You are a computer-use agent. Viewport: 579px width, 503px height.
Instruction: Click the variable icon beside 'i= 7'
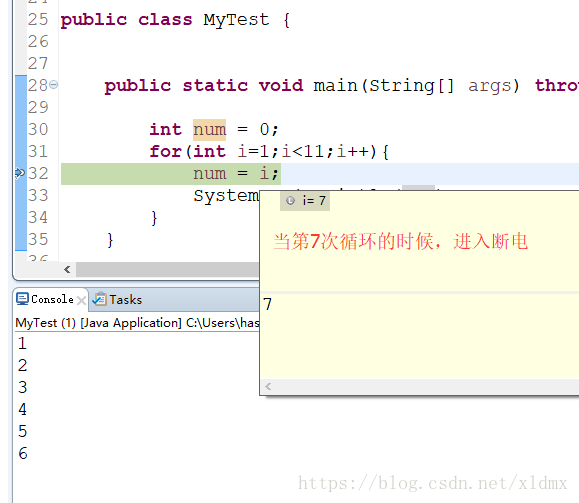coord(291,201)
